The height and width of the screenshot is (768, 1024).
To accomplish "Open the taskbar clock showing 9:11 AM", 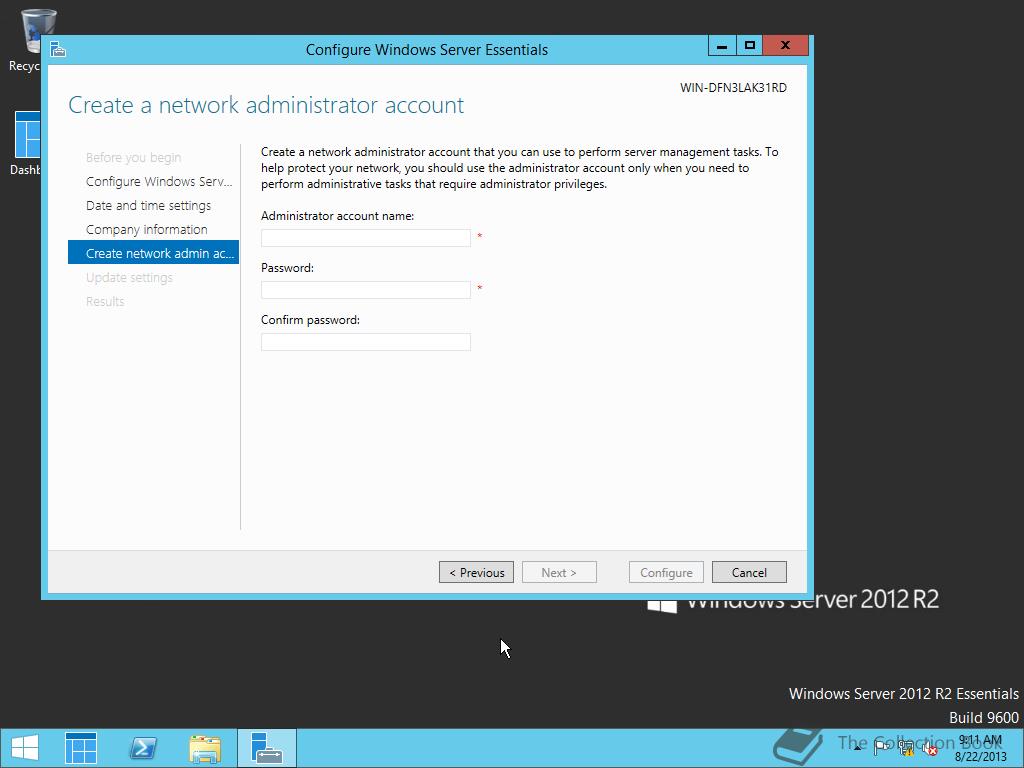I will (980, 748).
